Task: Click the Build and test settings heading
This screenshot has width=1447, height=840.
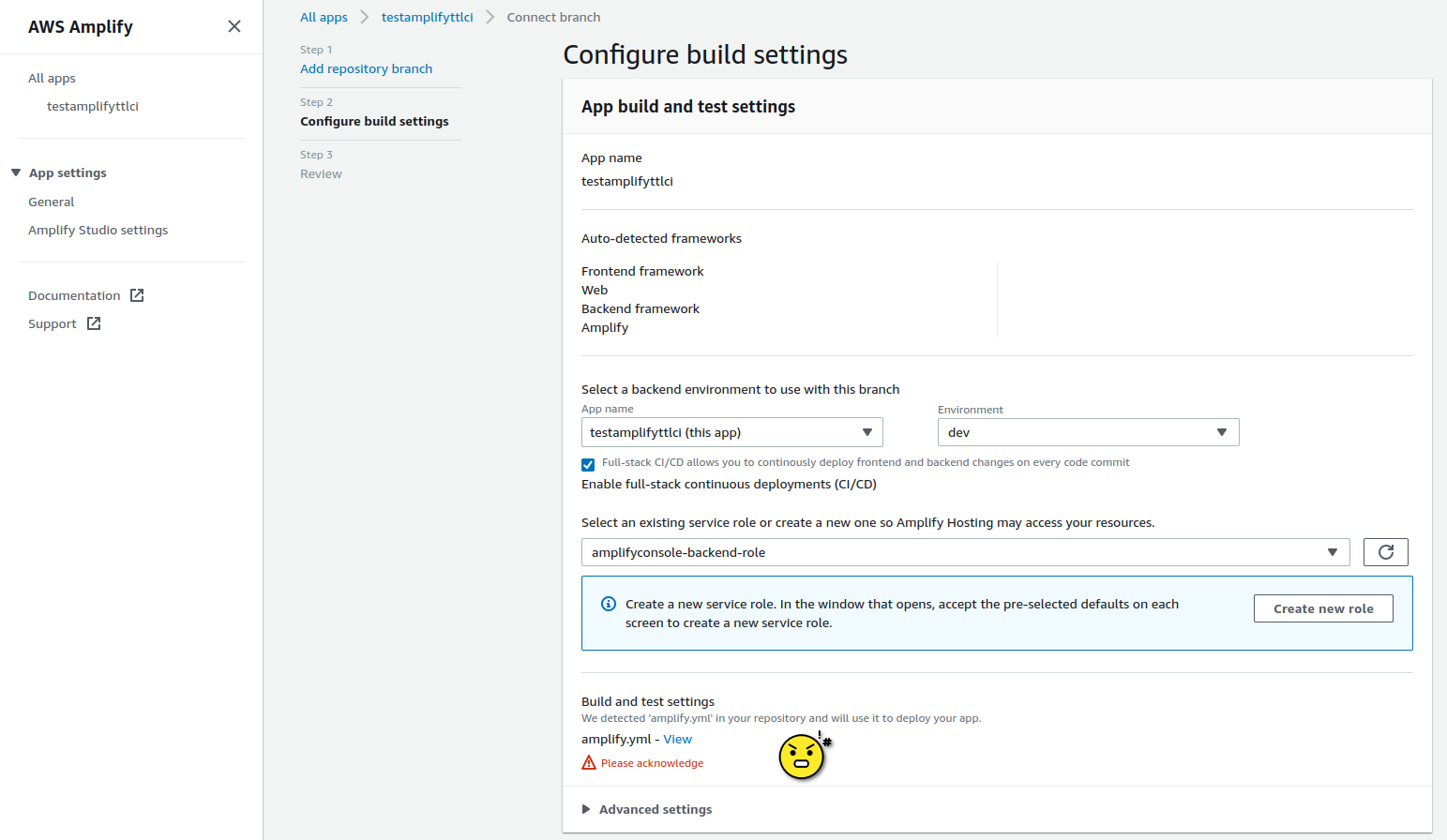Action: pos(648,701)
